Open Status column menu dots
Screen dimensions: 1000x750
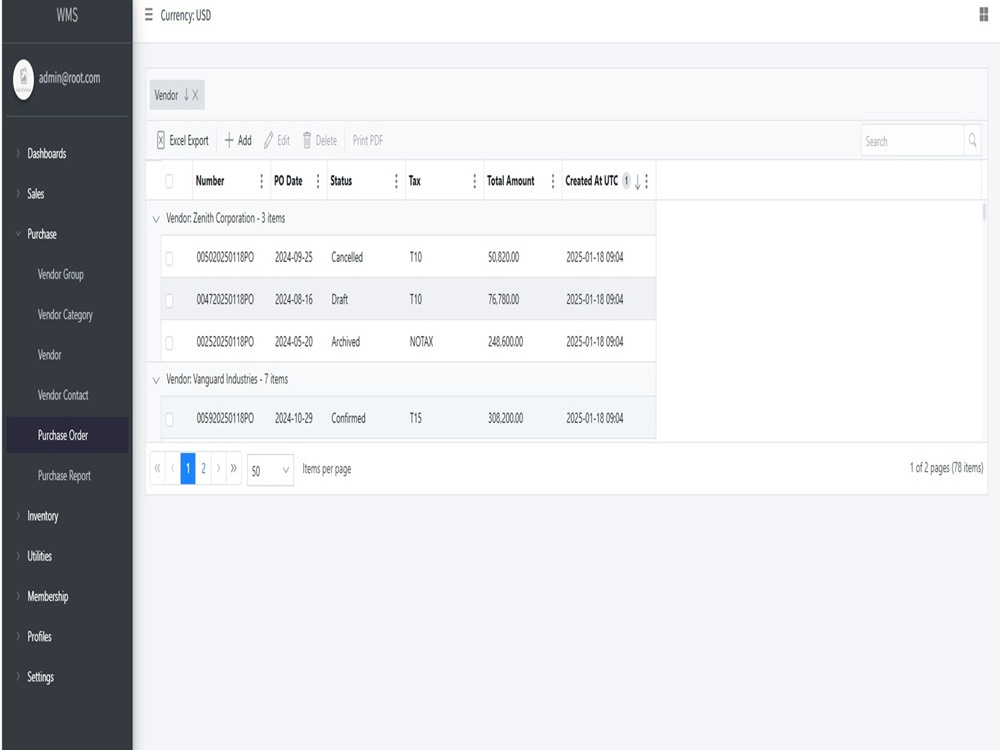[x=396, y=181]
